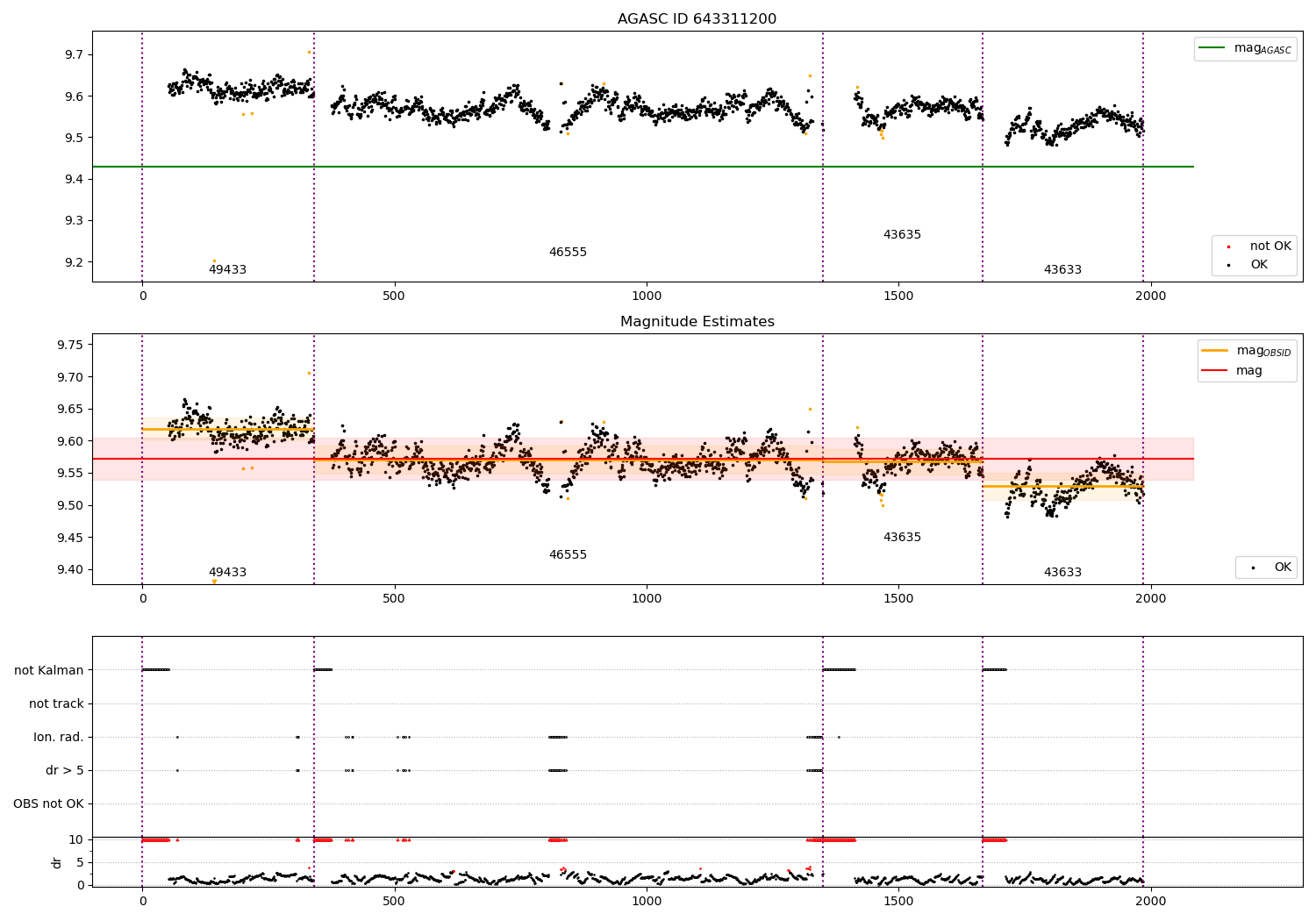This screenshot has width=1316, height=921.
Task: Click the 'not Kalman' axis label
Action: [49, 671]
